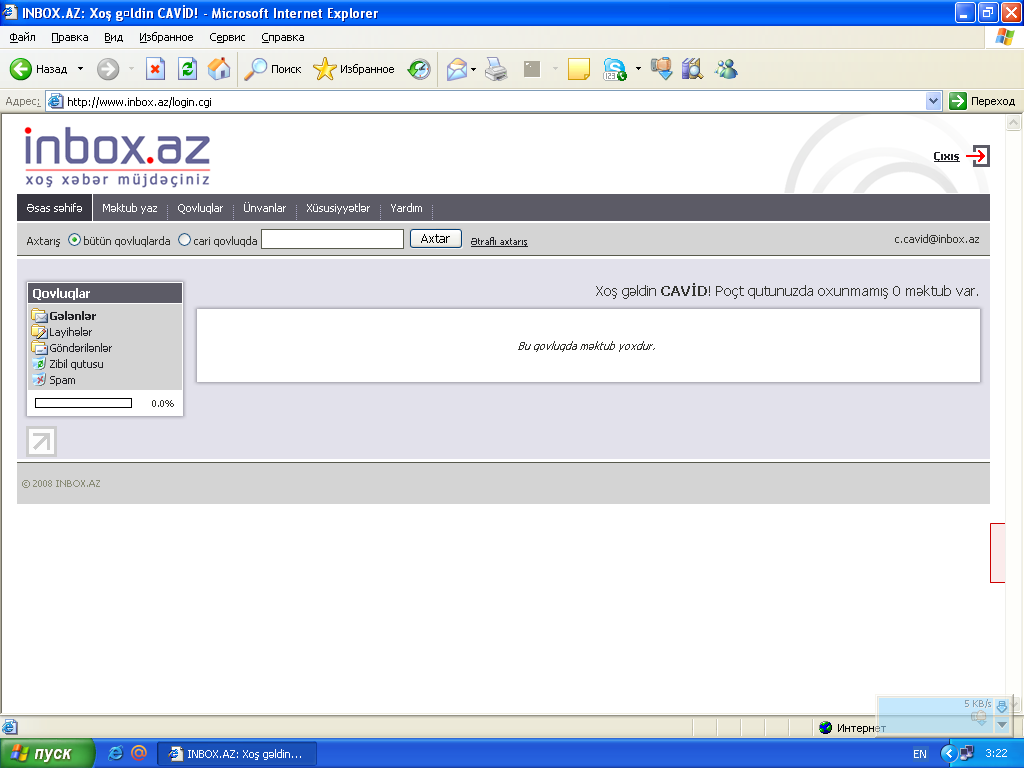Click the пуск Start button
This screenshot has width=1024, height=768.
(47, 753)
